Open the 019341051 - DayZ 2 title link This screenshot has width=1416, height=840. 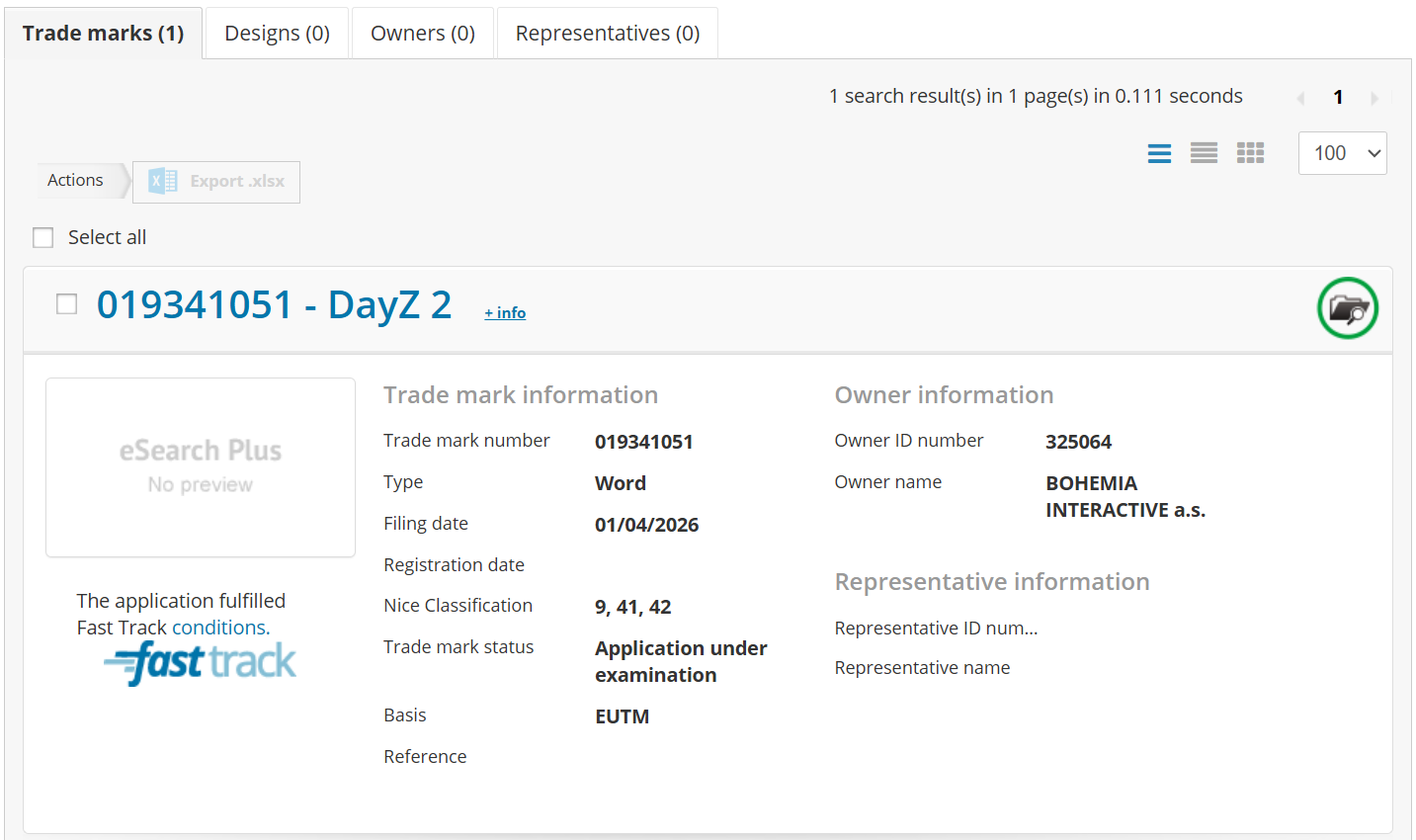274,305
